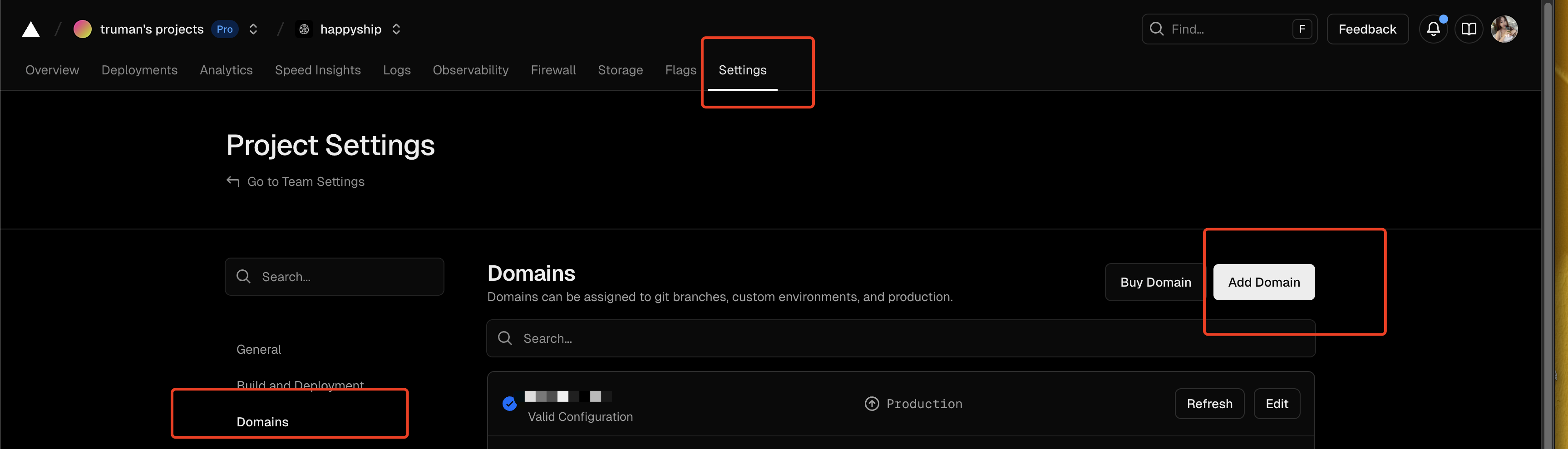Click the Buy Domain button
Screen dimensions: 1568x449
click(1155, 282)
